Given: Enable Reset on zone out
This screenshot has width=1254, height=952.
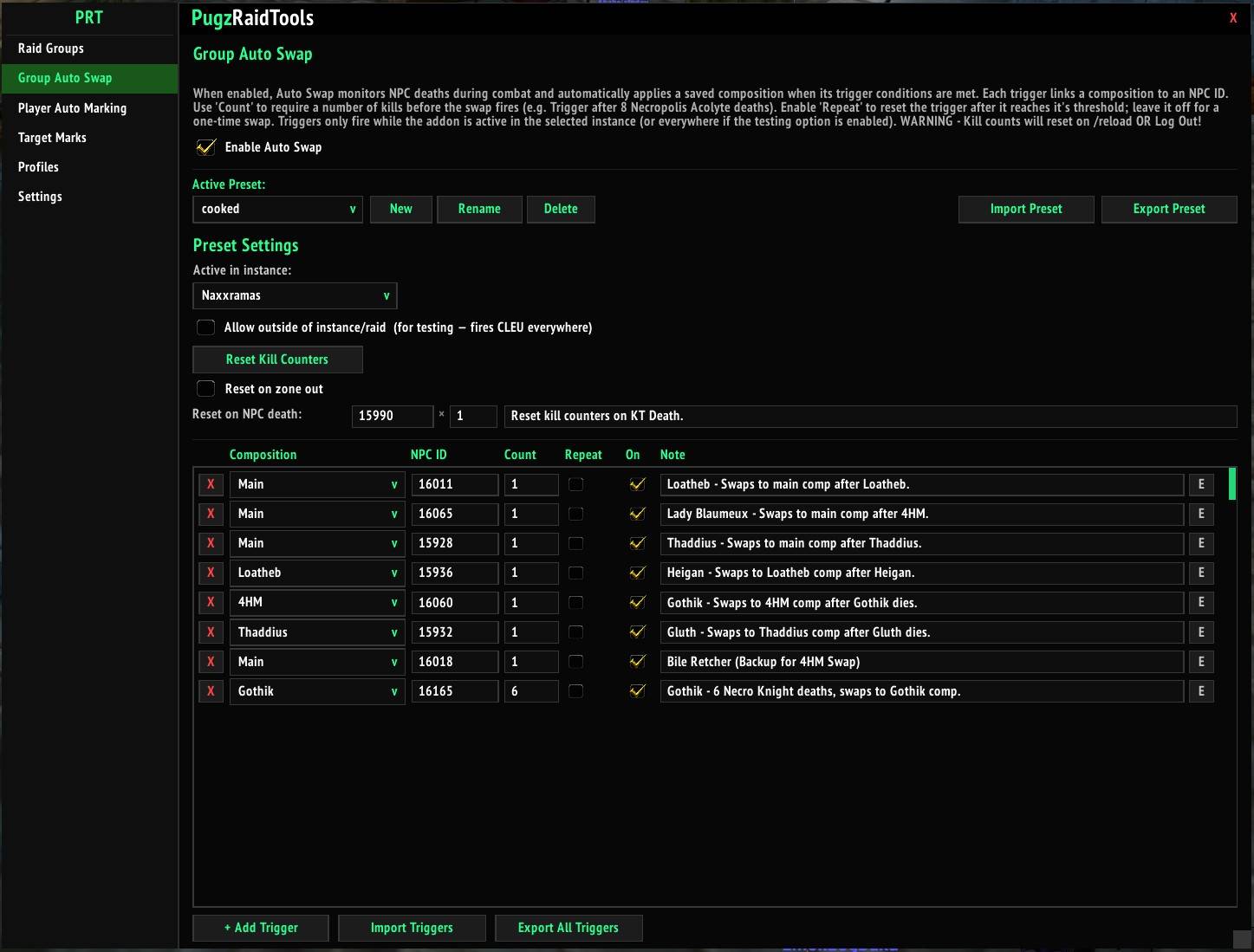Looking at the screenshot, I should coord(205,389).
